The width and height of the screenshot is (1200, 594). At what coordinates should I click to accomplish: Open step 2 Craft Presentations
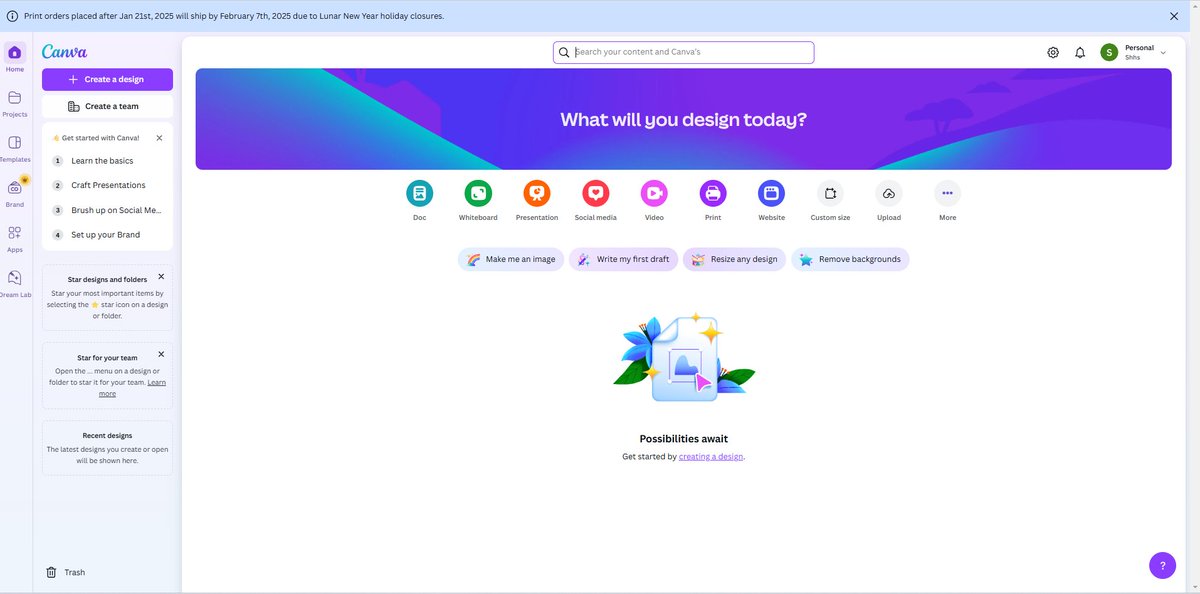click(x=107, y=185)
